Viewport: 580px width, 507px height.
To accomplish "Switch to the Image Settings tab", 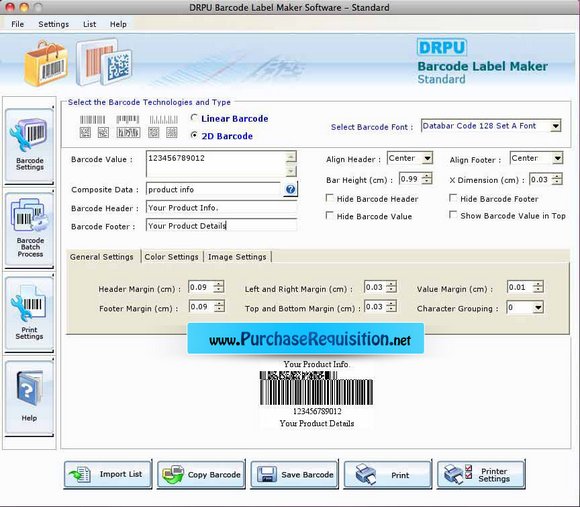I will (x=237, y=257).
